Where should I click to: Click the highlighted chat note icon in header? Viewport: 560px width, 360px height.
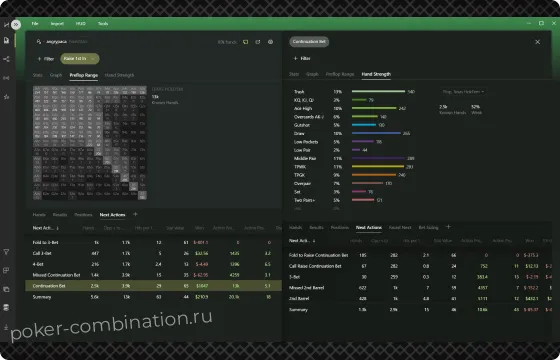245,42
